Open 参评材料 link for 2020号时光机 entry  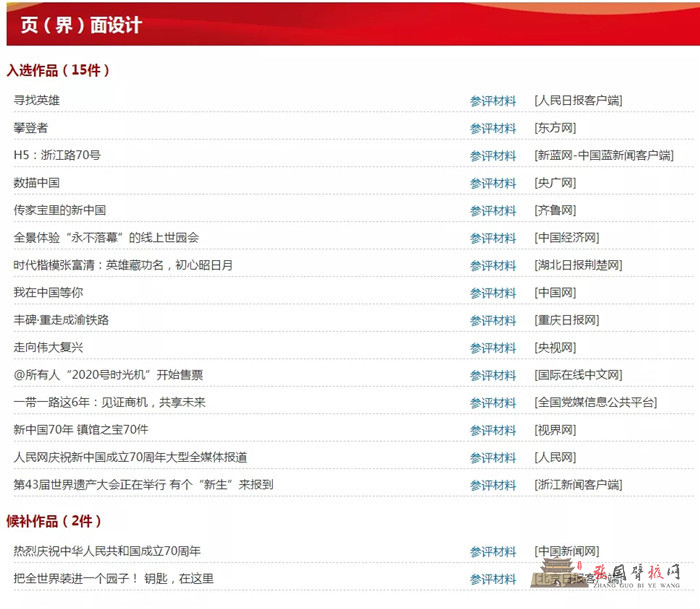493,375
